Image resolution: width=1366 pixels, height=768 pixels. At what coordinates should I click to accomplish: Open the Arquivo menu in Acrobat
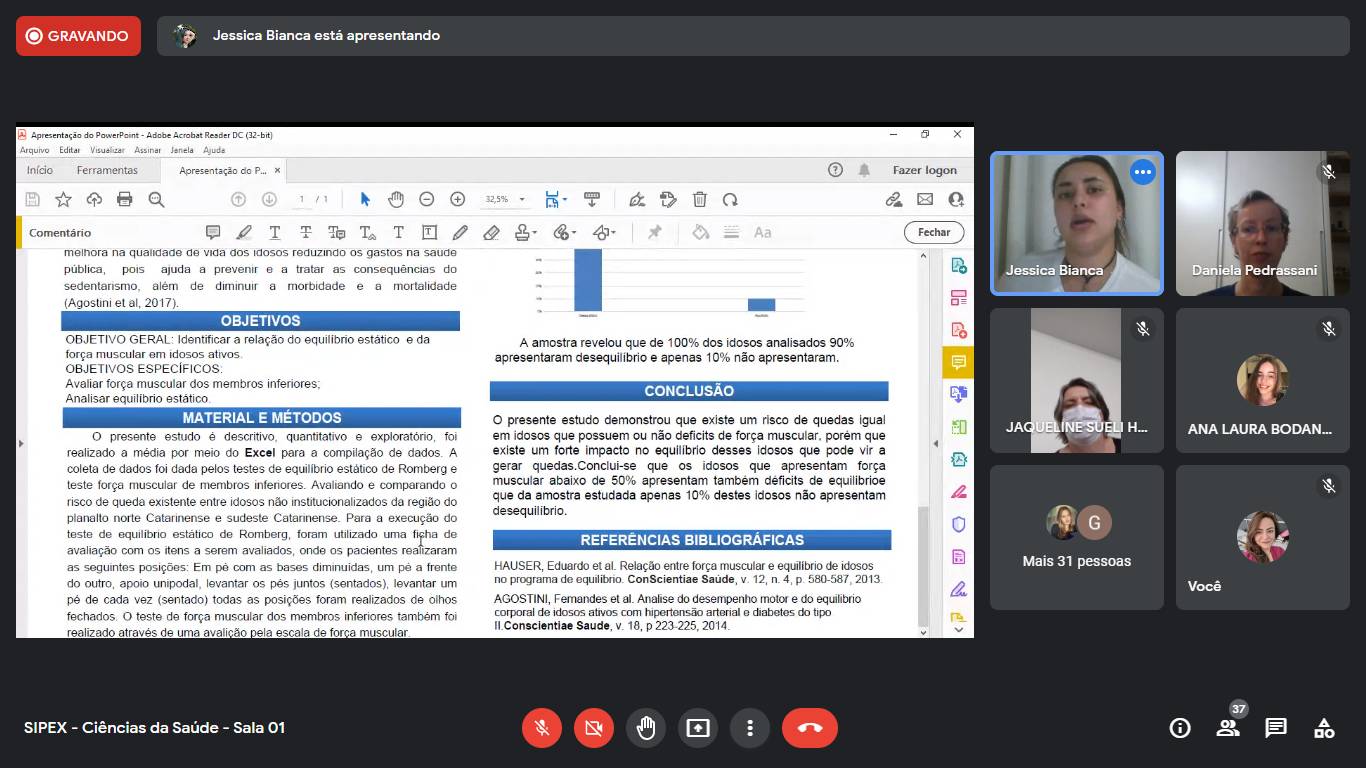click(33, 150)
